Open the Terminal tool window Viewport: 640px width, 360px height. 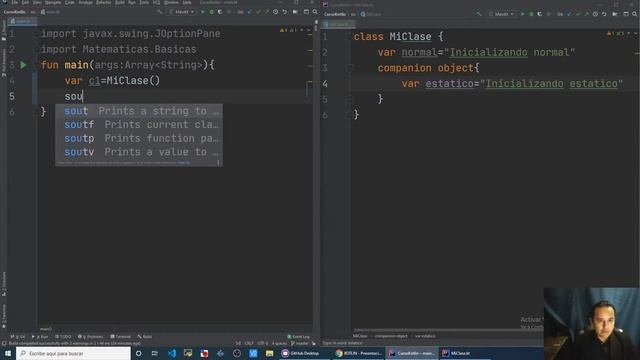(x=120, y=337)
